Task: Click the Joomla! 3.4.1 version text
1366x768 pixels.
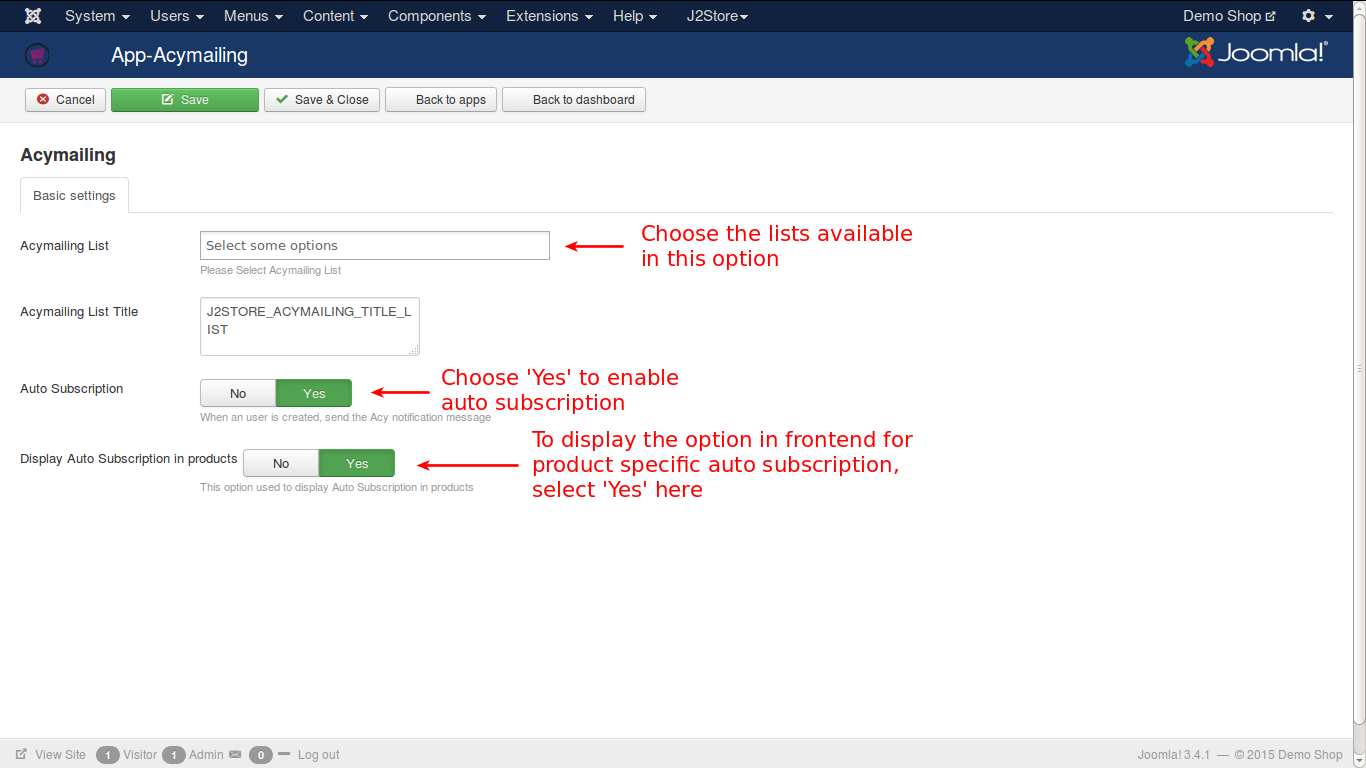Action: point(1174,755)
